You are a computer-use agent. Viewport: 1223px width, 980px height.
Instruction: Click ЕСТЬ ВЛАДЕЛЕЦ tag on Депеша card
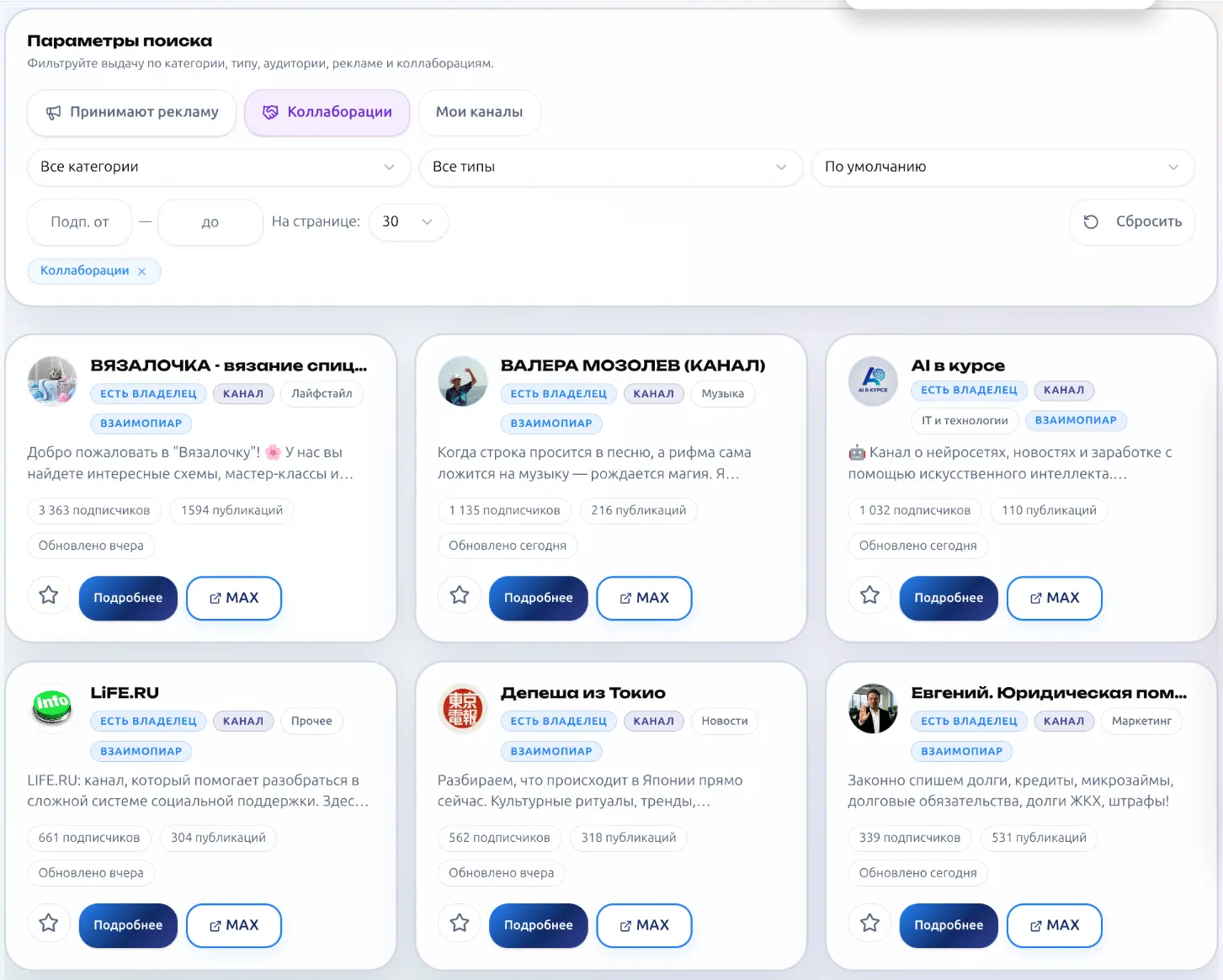point(558,721)
